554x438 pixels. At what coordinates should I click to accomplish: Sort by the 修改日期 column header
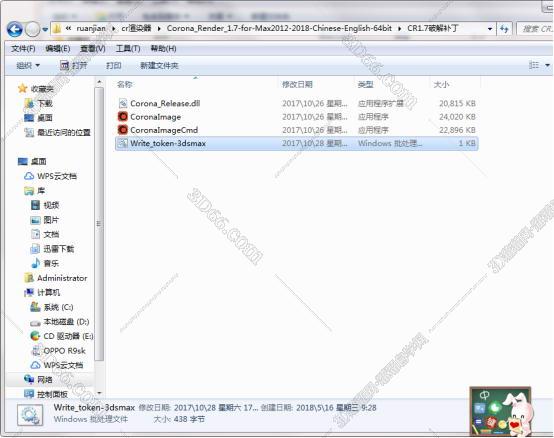coord(297,84)
